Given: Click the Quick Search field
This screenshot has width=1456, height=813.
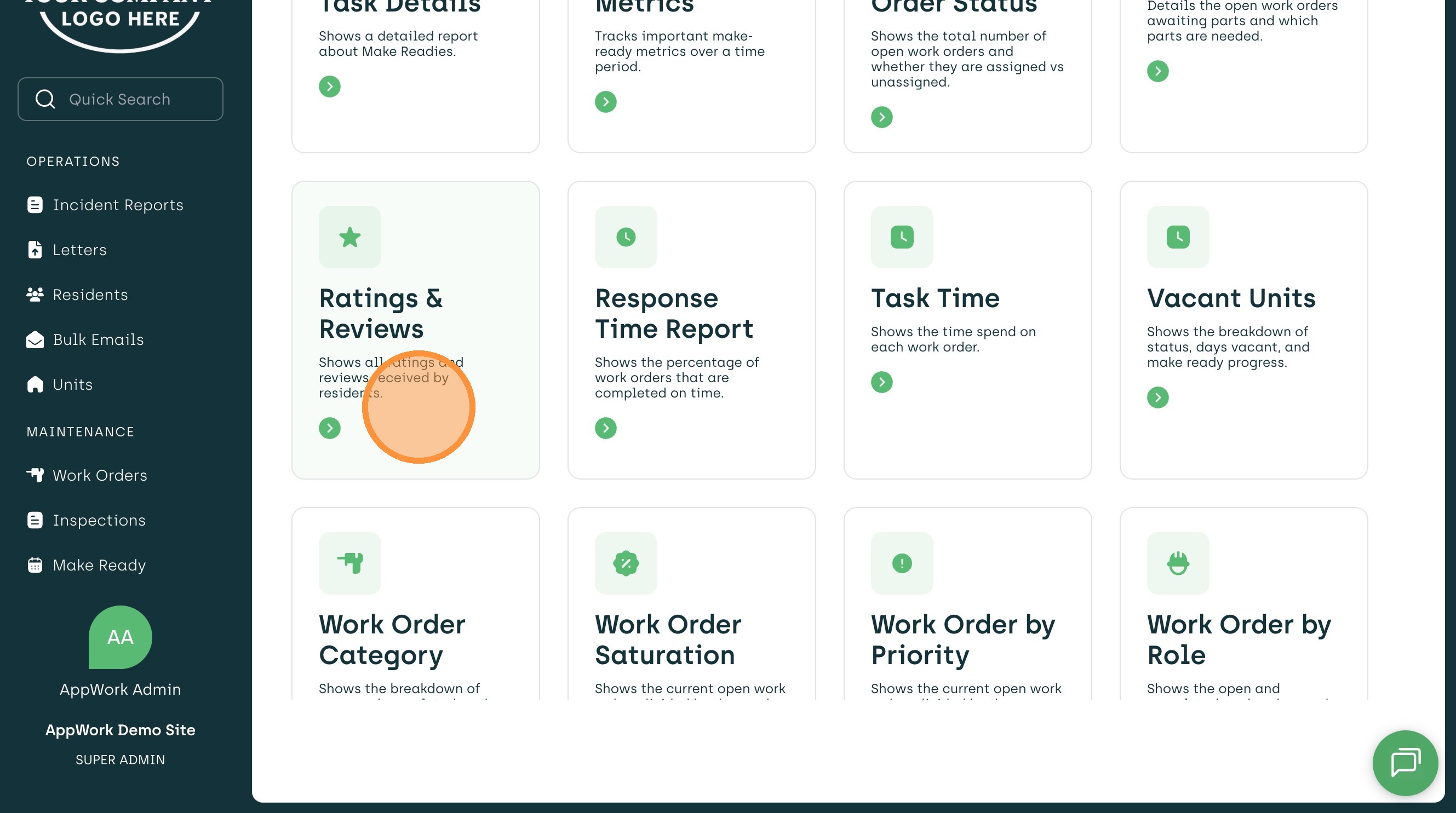Looking at the screenshot, I should tap(121, 100).
